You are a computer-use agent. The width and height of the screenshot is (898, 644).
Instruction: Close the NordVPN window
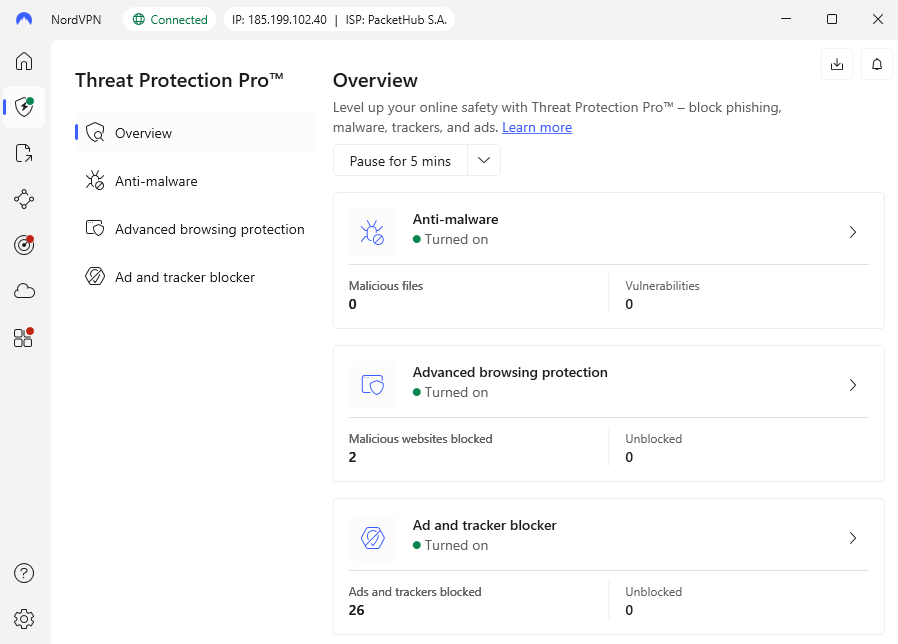(877, 19)
